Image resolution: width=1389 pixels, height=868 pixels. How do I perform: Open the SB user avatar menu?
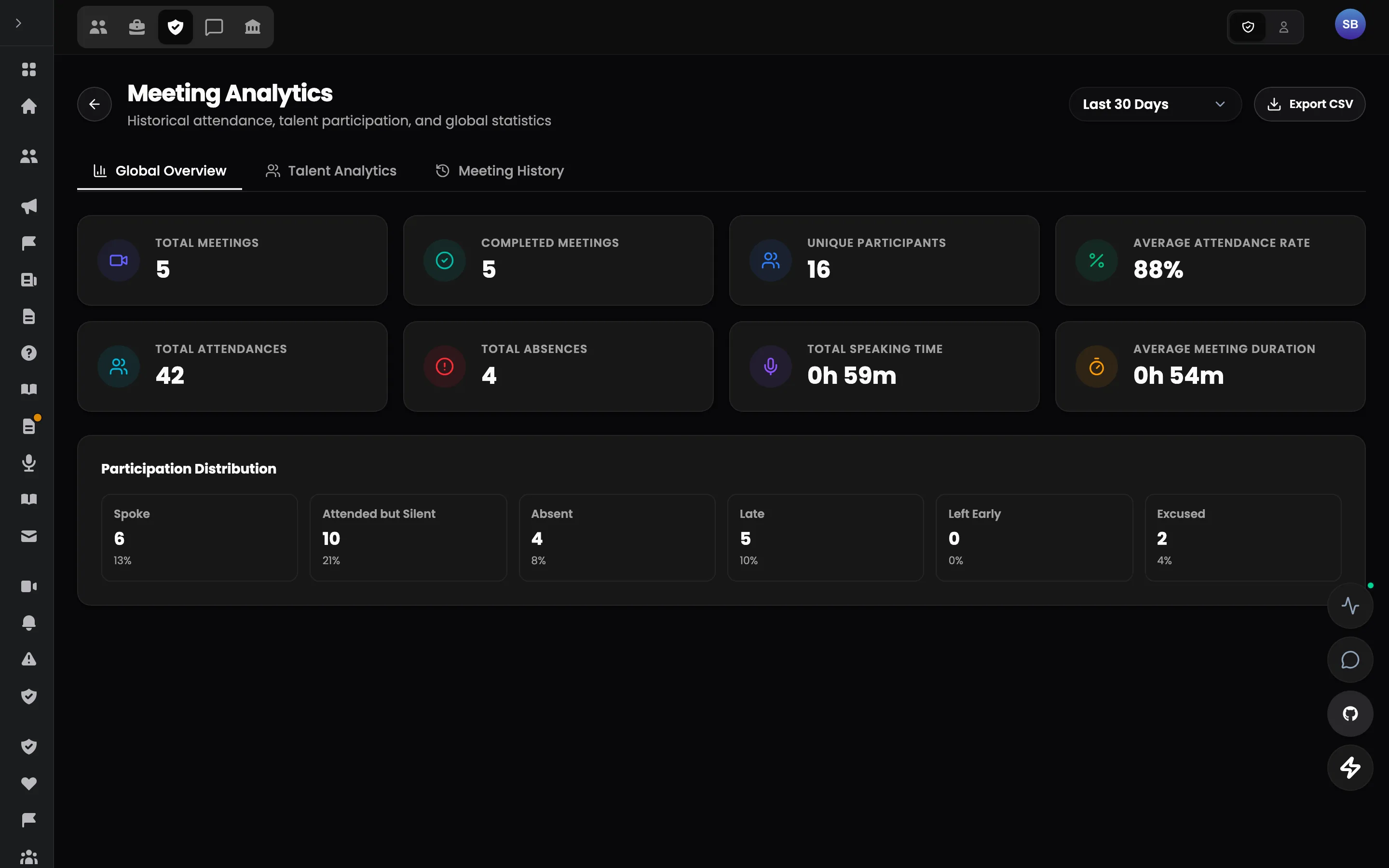[x=1350, y=24]
